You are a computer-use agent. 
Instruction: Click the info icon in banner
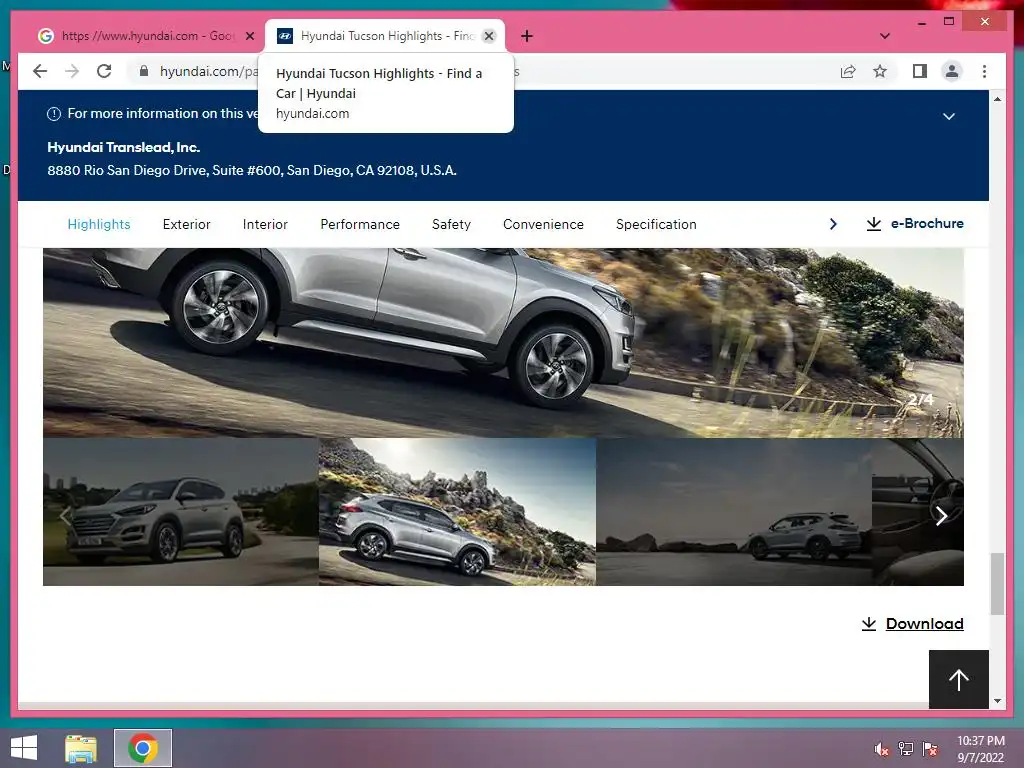pyautogui.click(x=54, y=114)
